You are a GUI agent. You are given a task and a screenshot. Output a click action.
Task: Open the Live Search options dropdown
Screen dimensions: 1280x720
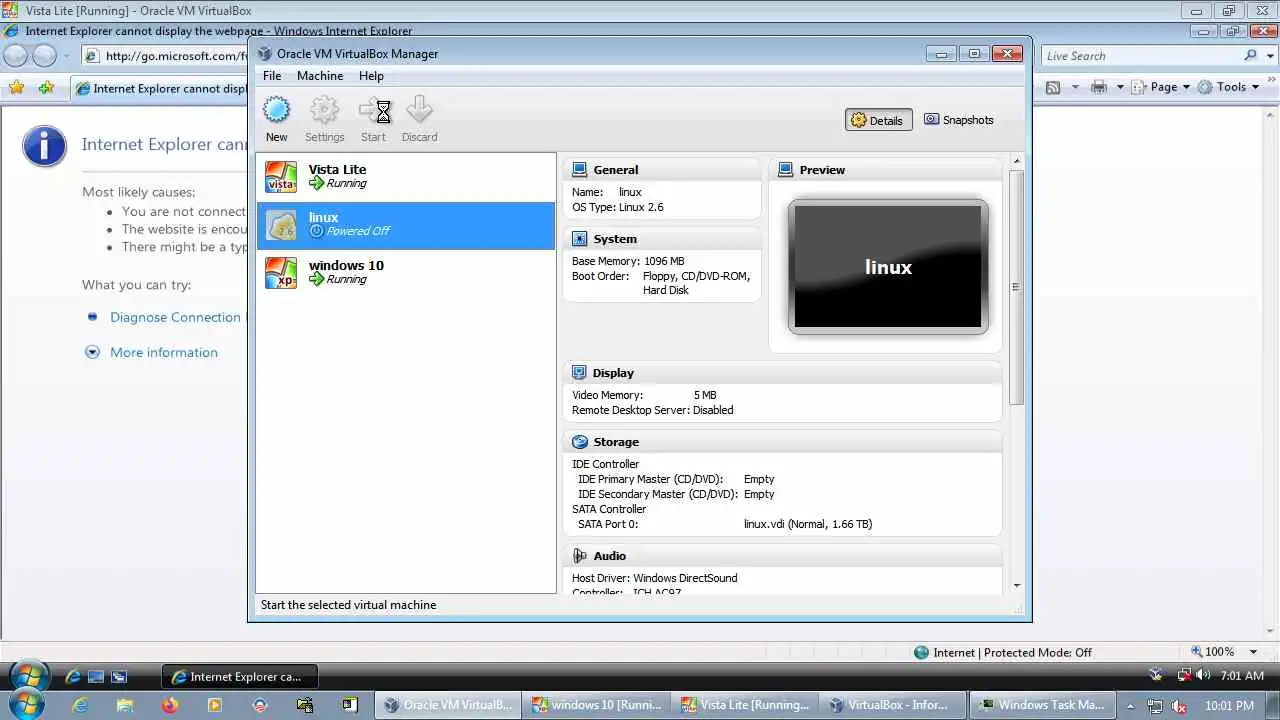click(x=1269, y=56)
